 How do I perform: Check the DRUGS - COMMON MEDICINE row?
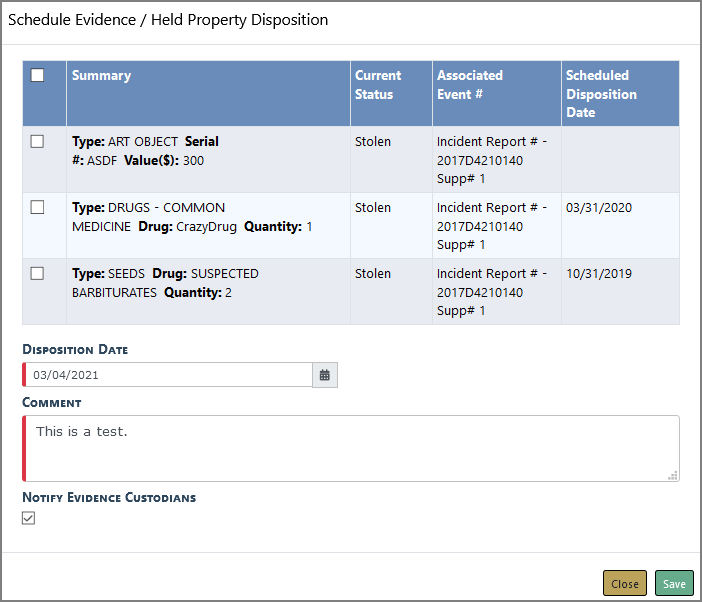(38, 208)
